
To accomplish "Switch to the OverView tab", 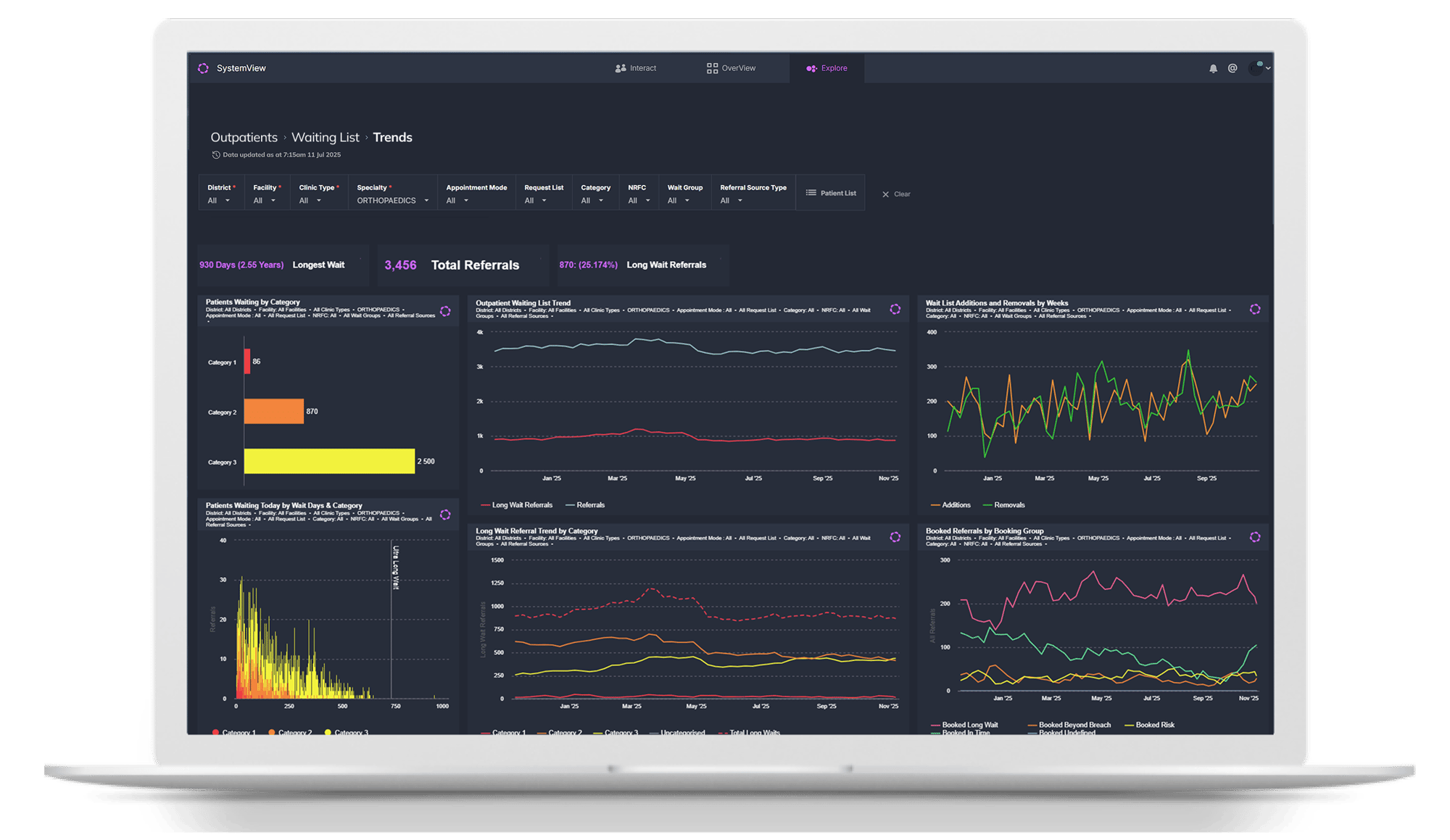I will click(x=731, y=68).
